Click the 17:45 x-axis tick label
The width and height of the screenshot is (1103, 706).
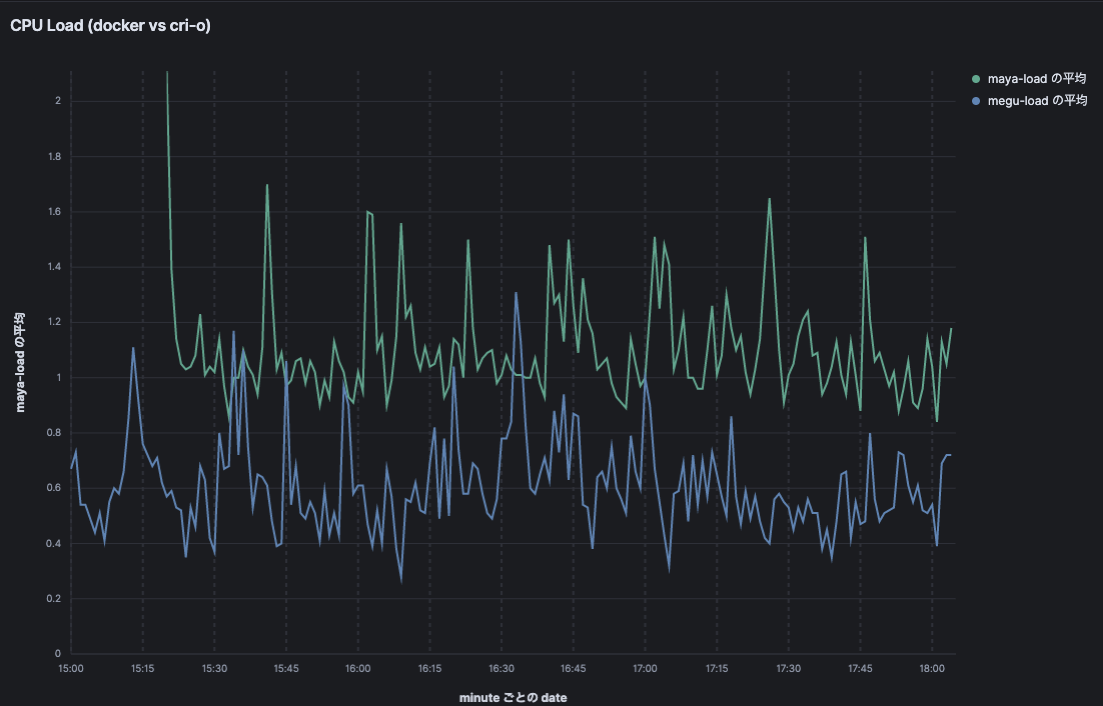(x=860, y=669)
